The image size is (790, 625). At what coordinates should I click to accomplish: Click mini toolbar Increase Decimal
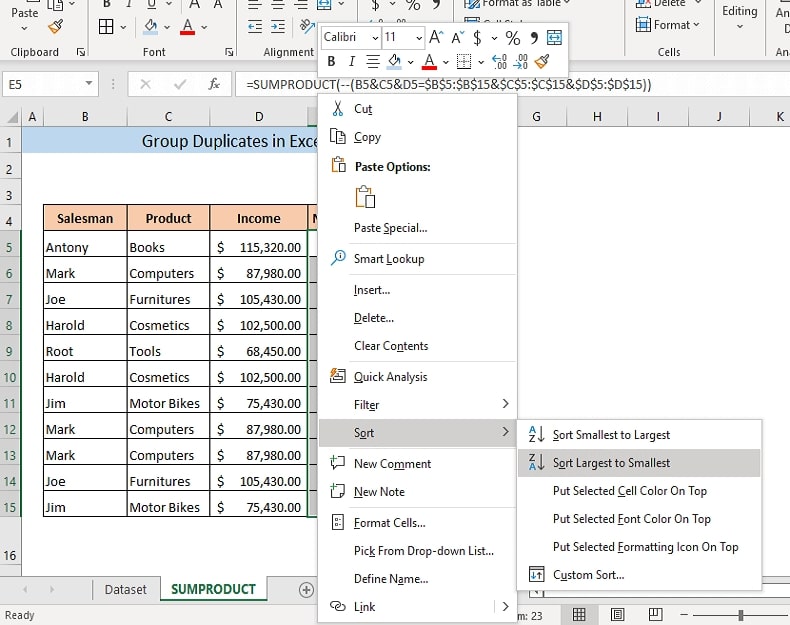[499, 61]
